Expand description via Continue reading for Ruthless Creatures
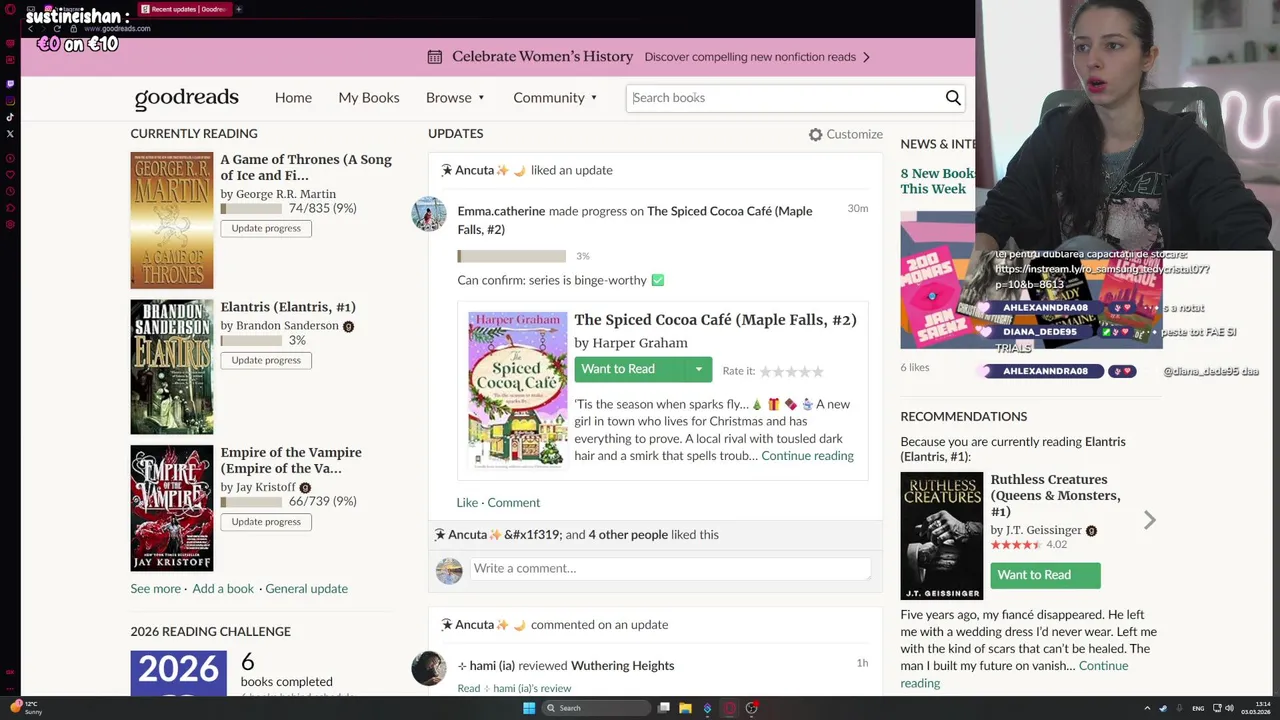The width and height of the screenshot is (1280, 720). click(1014, 674)
